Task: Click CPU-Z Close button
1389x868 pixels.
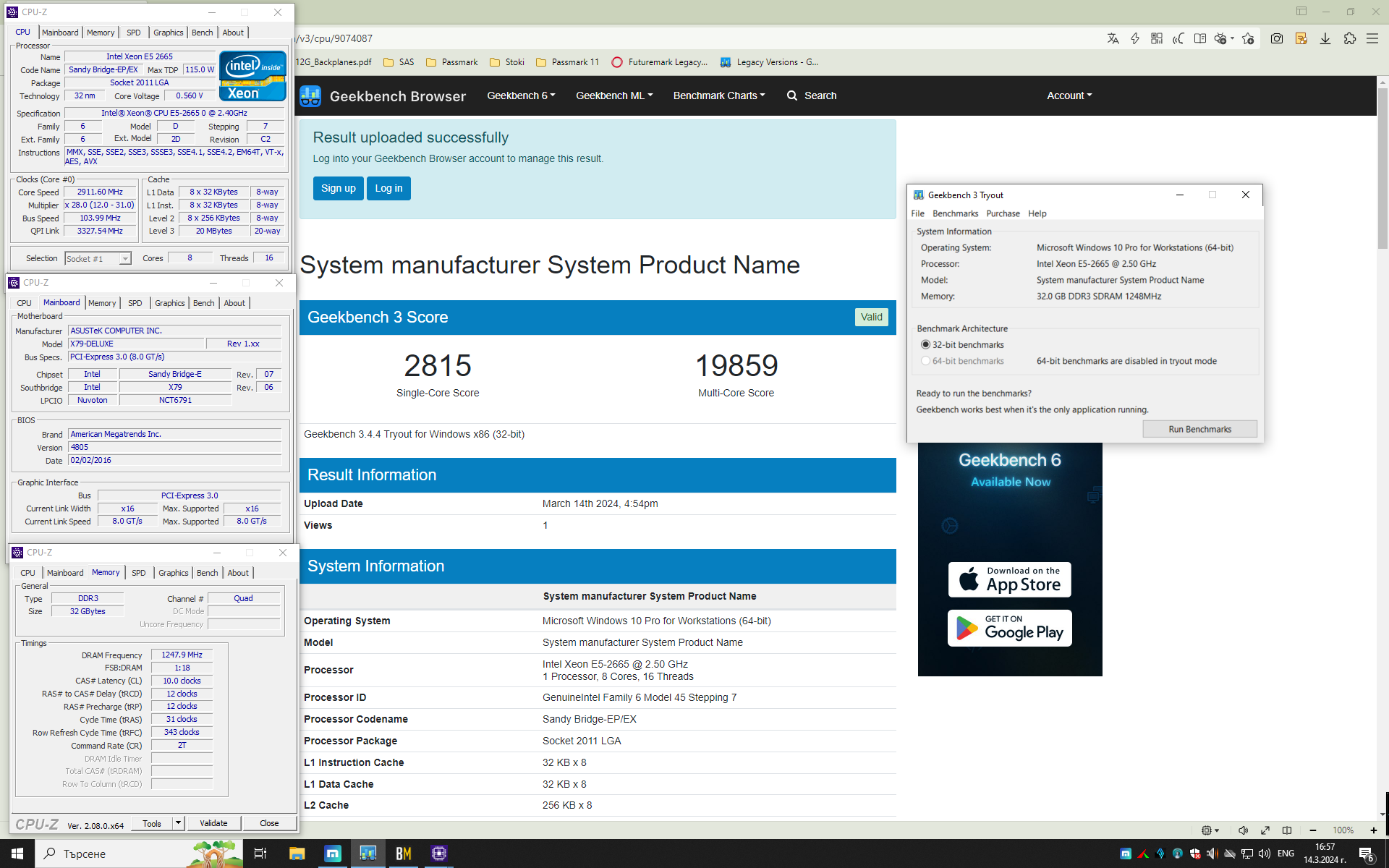Action: tap(269, 823)
